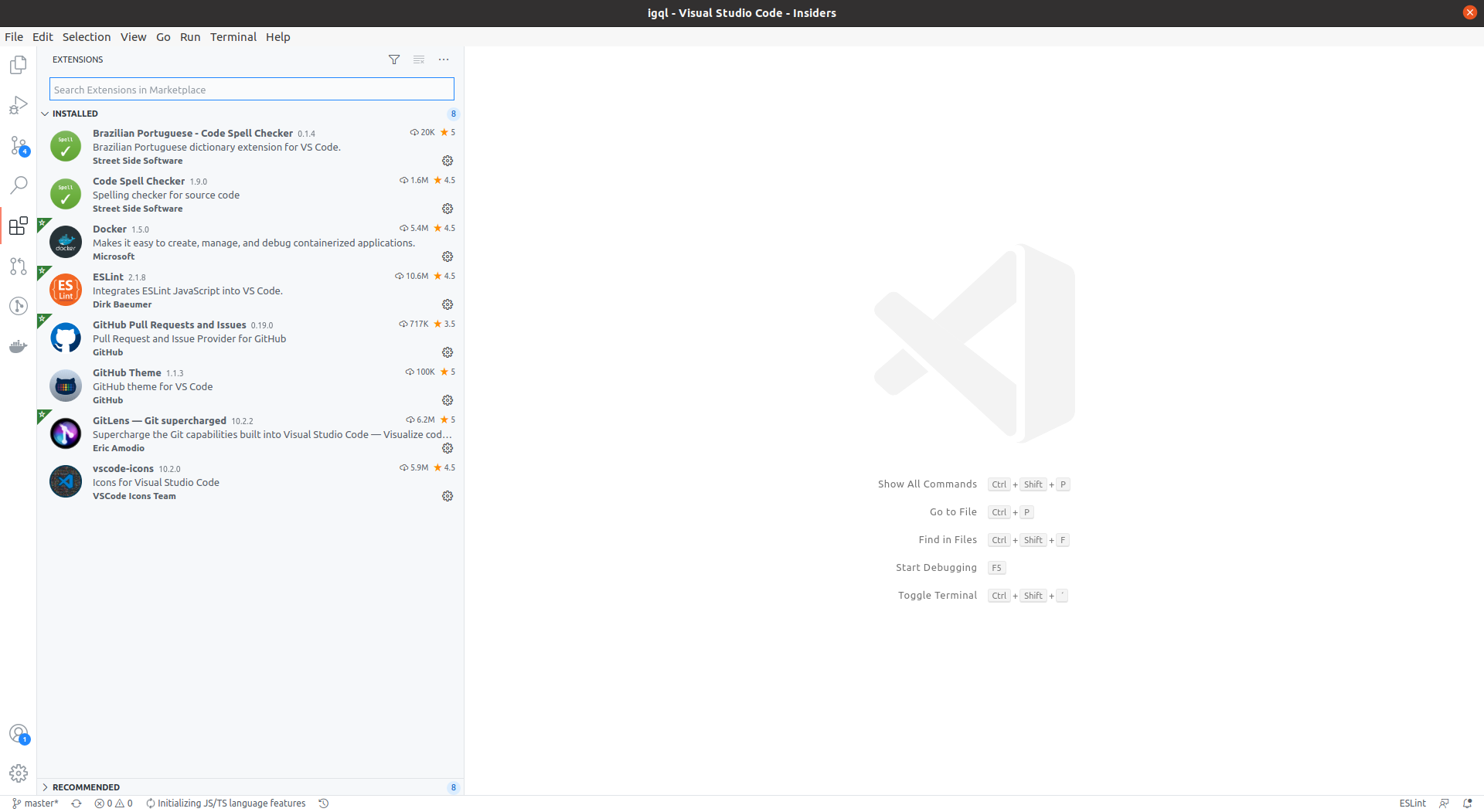This screenshot has height=812, width=1484.
Task: Click ESLint status bar item
Action: tap(1412, 804)
